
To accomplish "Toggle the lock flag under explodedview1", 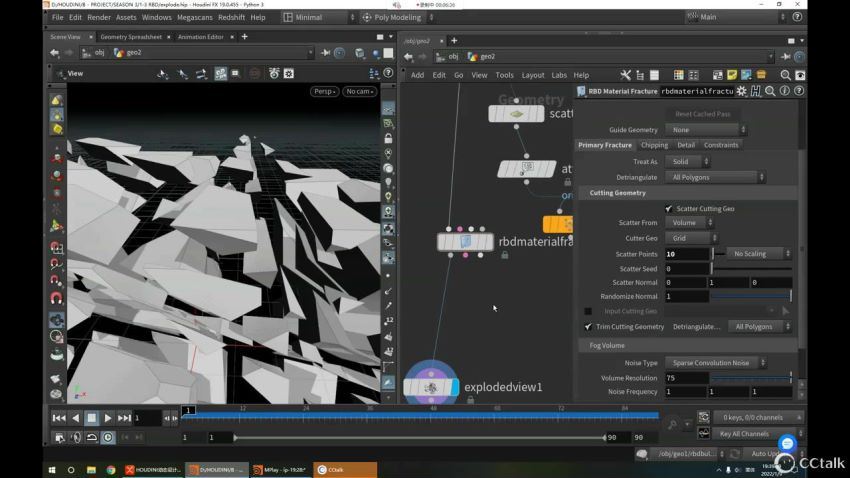I will (471, 400).
